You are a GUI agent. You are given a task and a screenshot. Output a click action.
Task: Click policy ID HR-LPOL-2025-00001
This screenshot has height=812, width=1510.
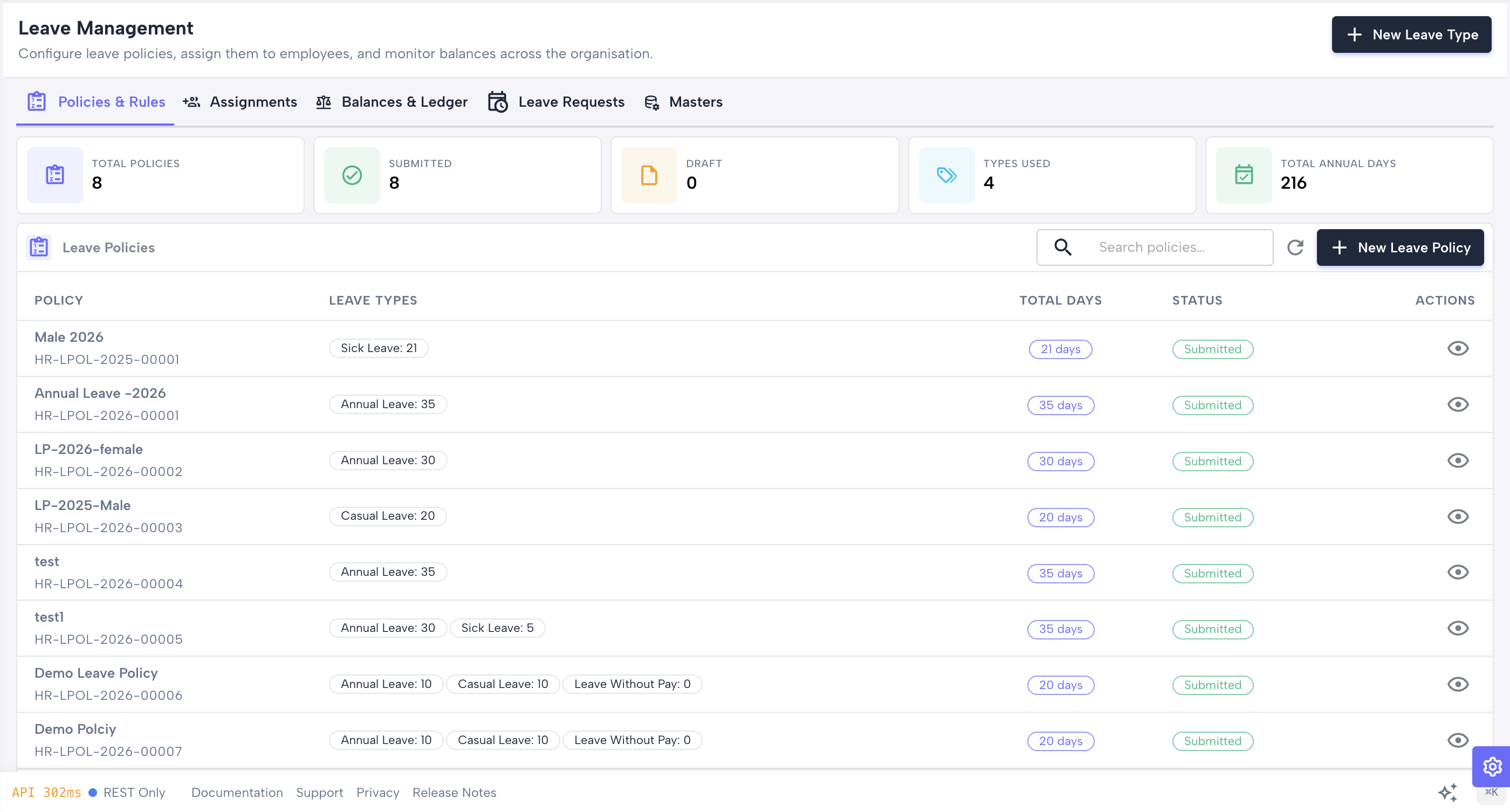click(107, 359)
